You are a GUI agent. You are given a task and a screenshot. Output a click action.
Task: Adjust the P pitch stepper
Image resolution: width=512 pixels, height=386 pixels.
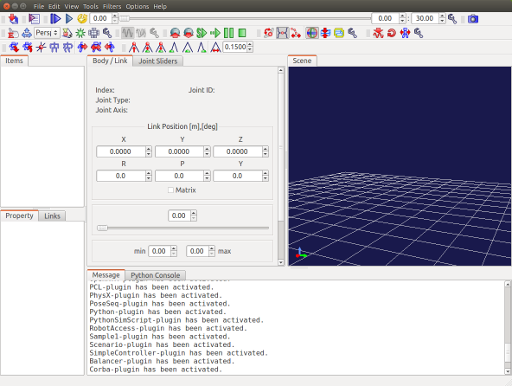pos(207,176)
